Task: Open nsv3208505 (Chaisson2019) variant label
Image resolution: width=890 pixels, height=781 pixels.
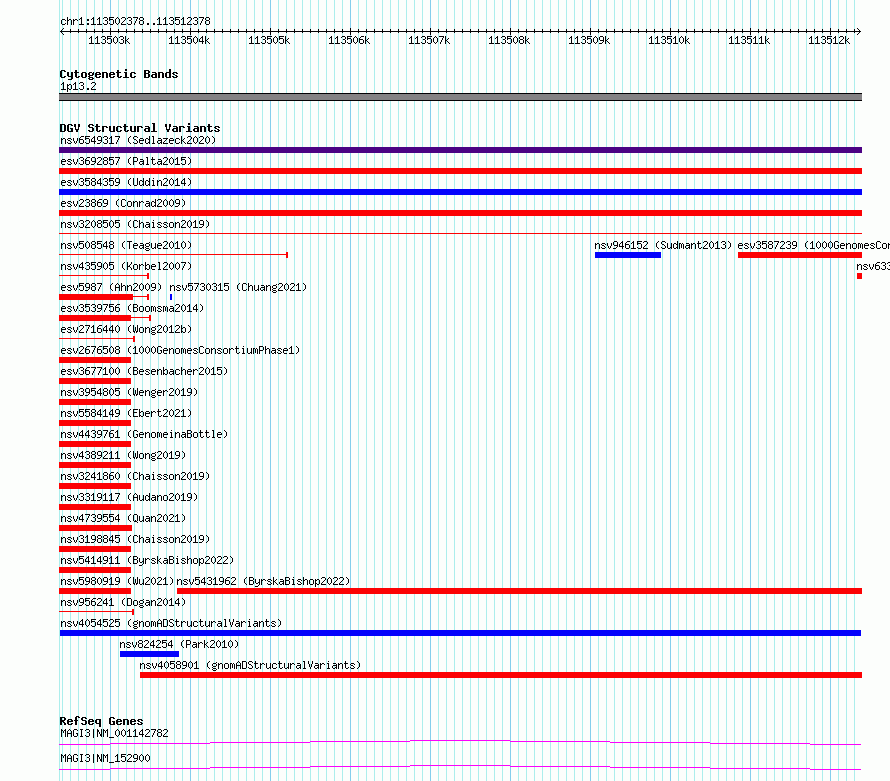Action: tap(135, 224)
